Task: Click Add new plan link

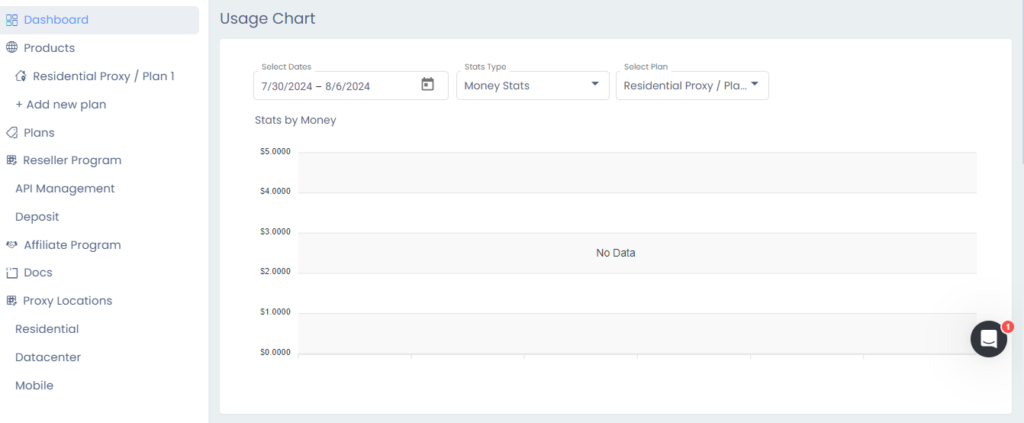Action: (61, 104)
